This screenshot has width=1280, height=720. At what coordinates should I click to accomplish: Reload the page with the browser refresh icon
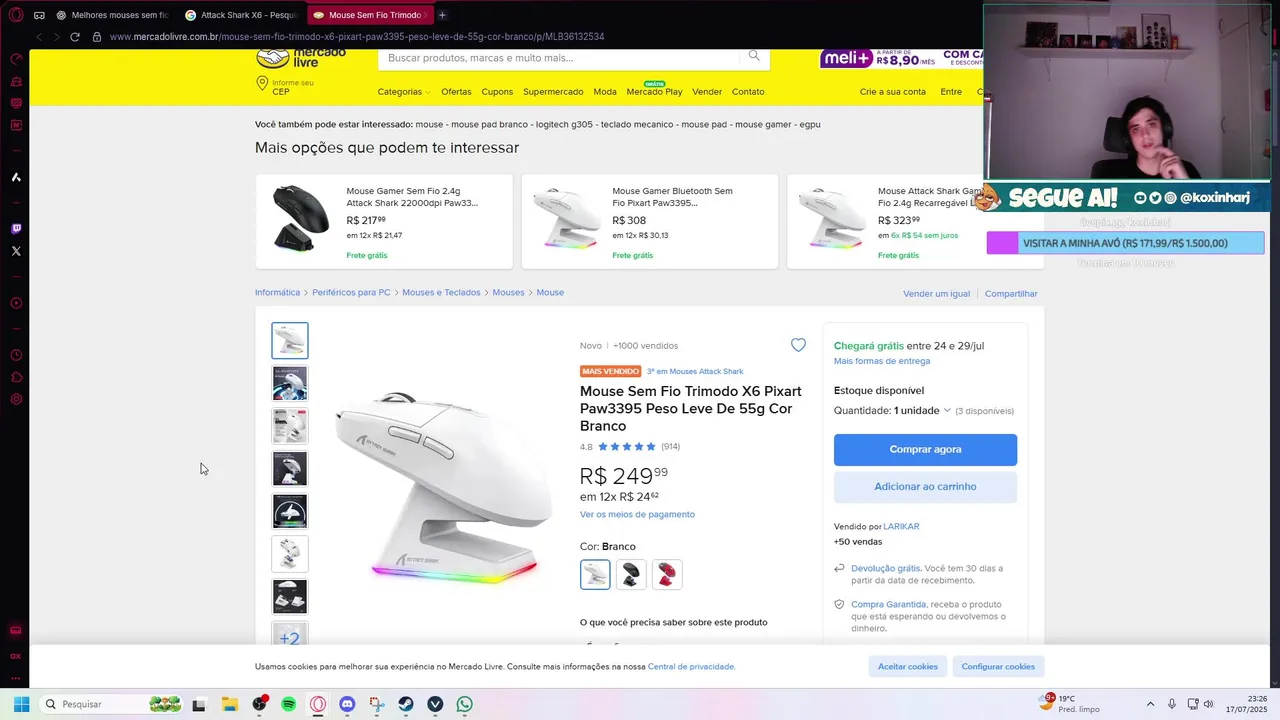tap(74, 37)
